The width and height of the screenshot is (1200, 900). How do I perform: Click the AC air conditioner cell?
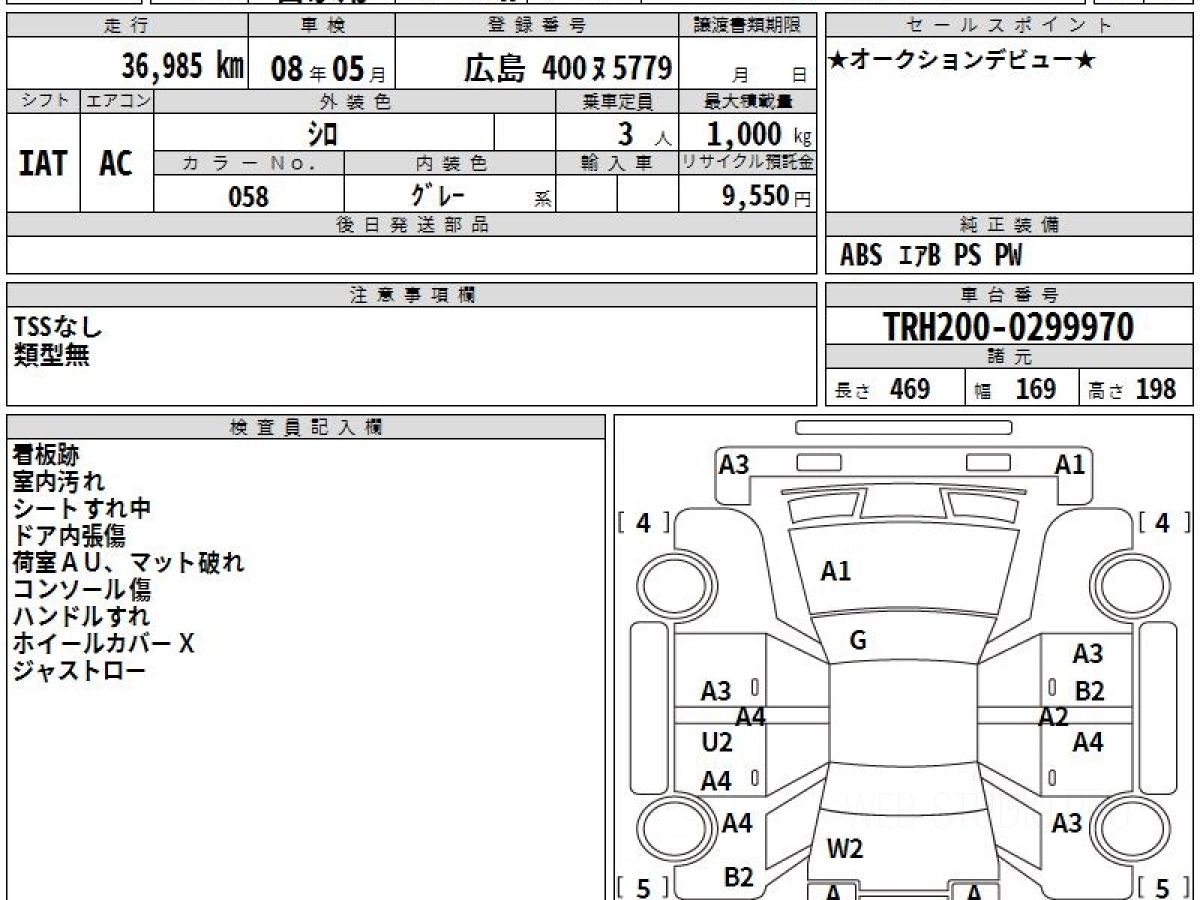point(116,163)
